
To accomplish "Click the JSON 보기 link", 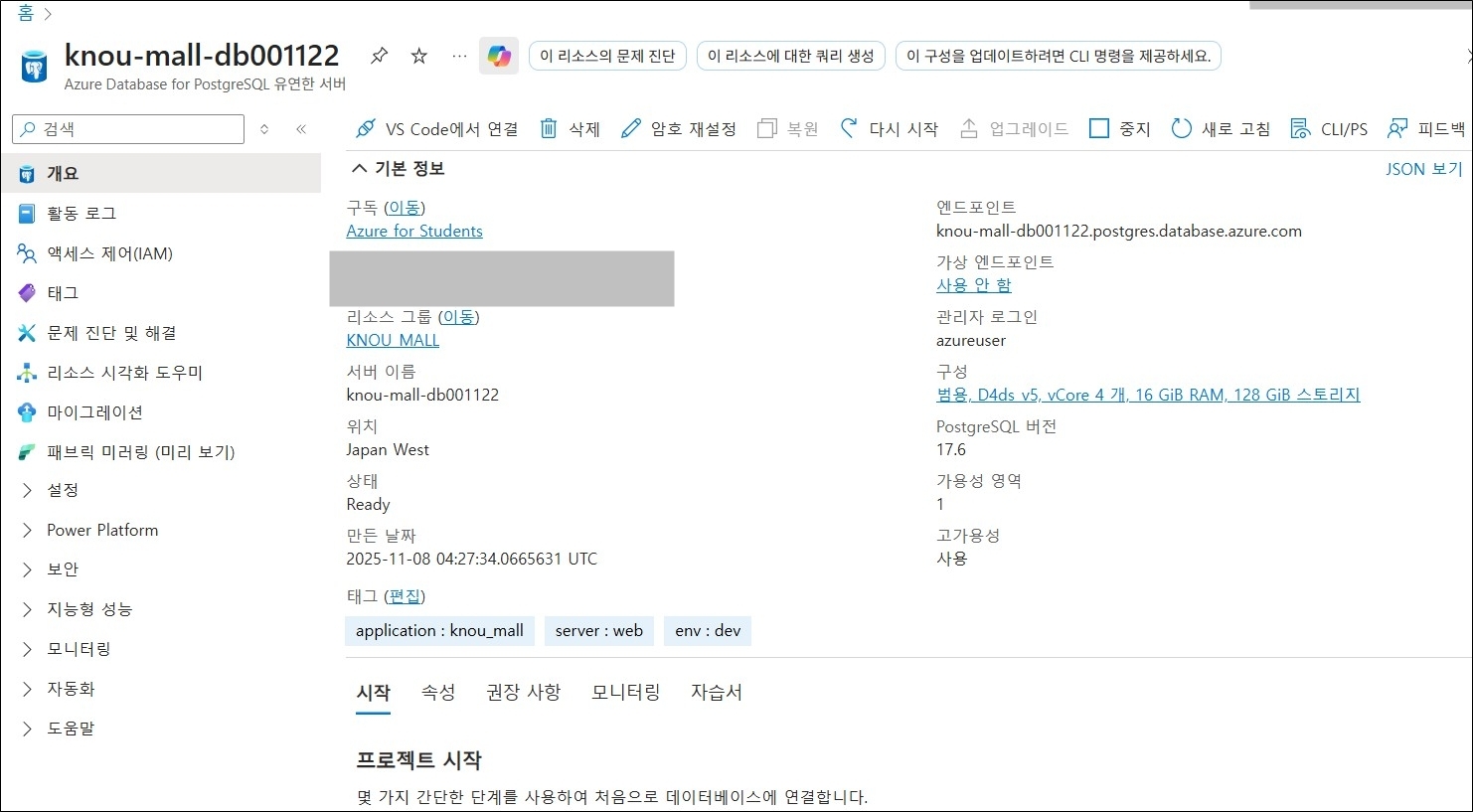I will pyautogui.click(x=1424, y=169).
